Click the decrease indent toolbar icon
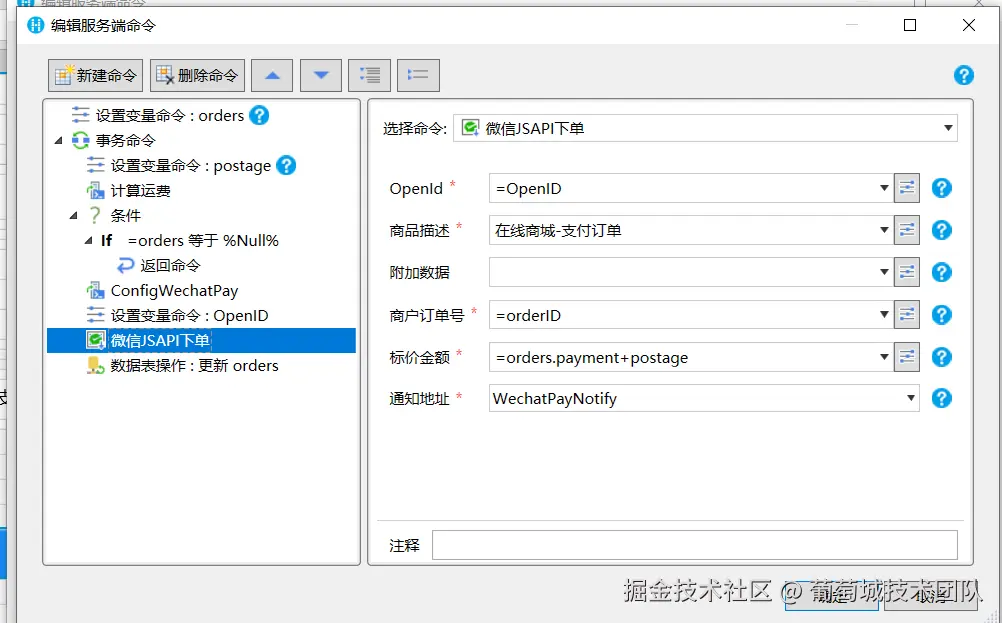The width and height of the screenshot is (1002, 623). tap(418, 76)
